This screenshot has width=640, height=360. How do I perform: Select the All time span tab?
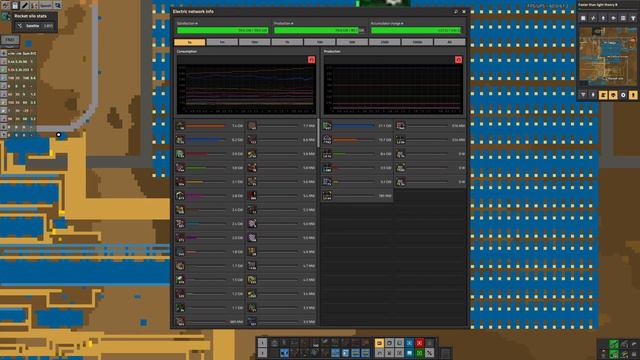point(449,42)
